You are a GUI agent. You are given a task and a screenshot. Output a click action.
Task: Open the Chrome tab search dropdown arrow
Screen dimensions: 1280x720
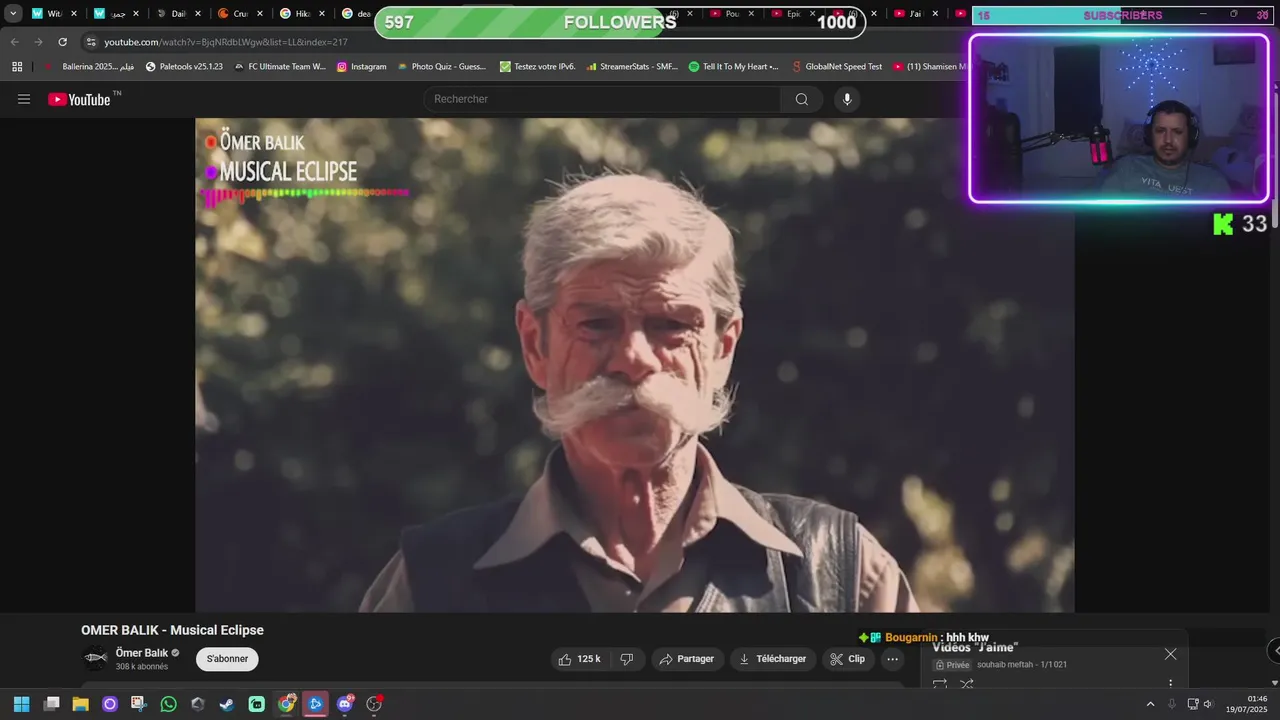coord(13,14)
